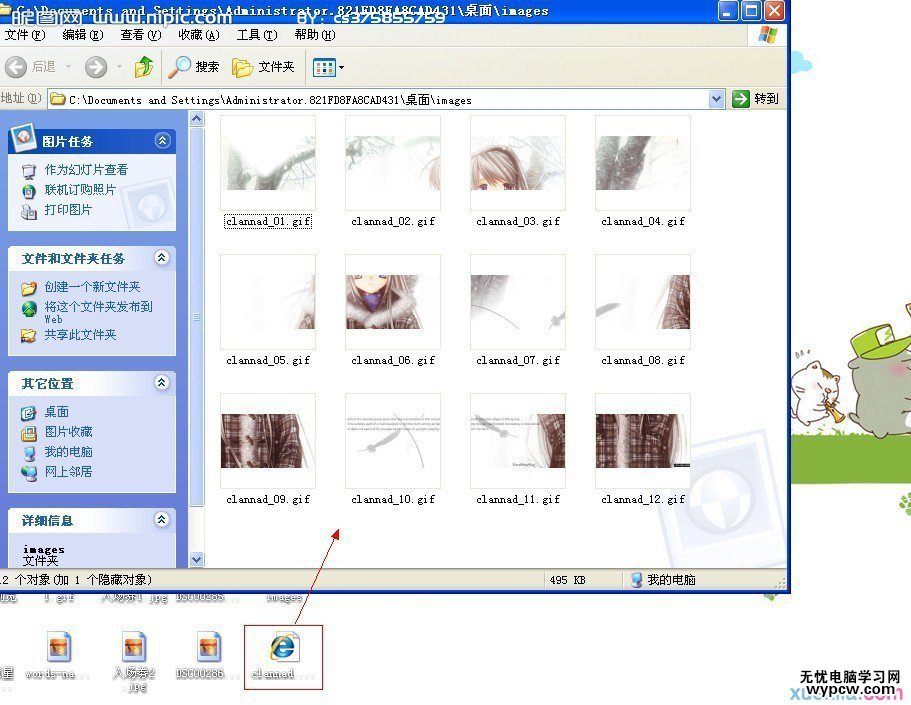
Task: Click the sidebar vertical scroll thumb
Action: 196,317
